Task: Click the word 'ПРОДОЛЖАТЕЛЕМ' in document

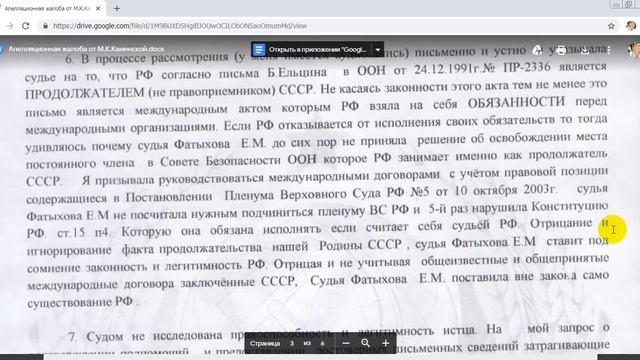Action: click(84, 93)
